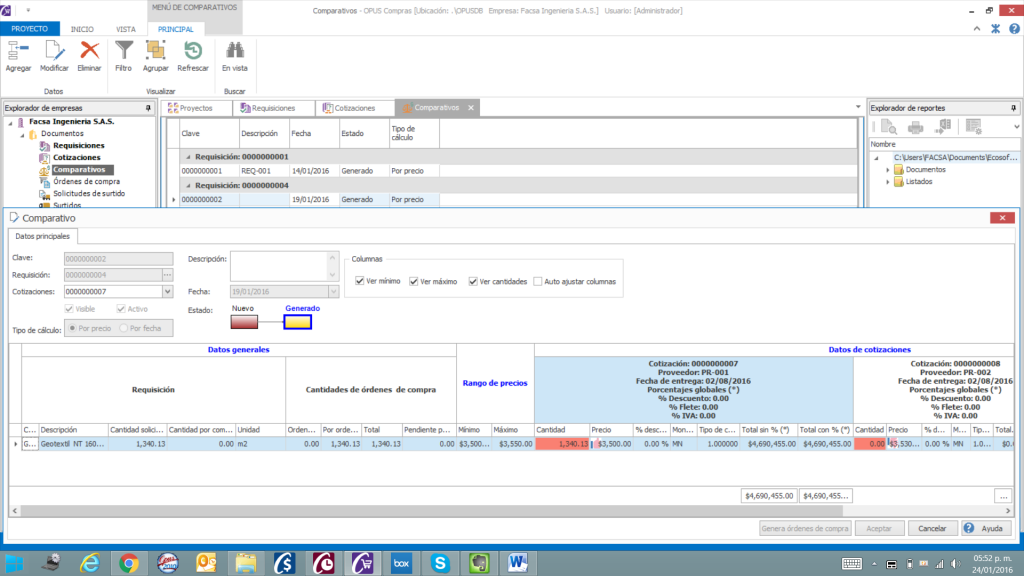This screenshot has width=1024, height=576.
Task: Enable Auto ajustar columnas checkbox
Action: tap(538, 282)
